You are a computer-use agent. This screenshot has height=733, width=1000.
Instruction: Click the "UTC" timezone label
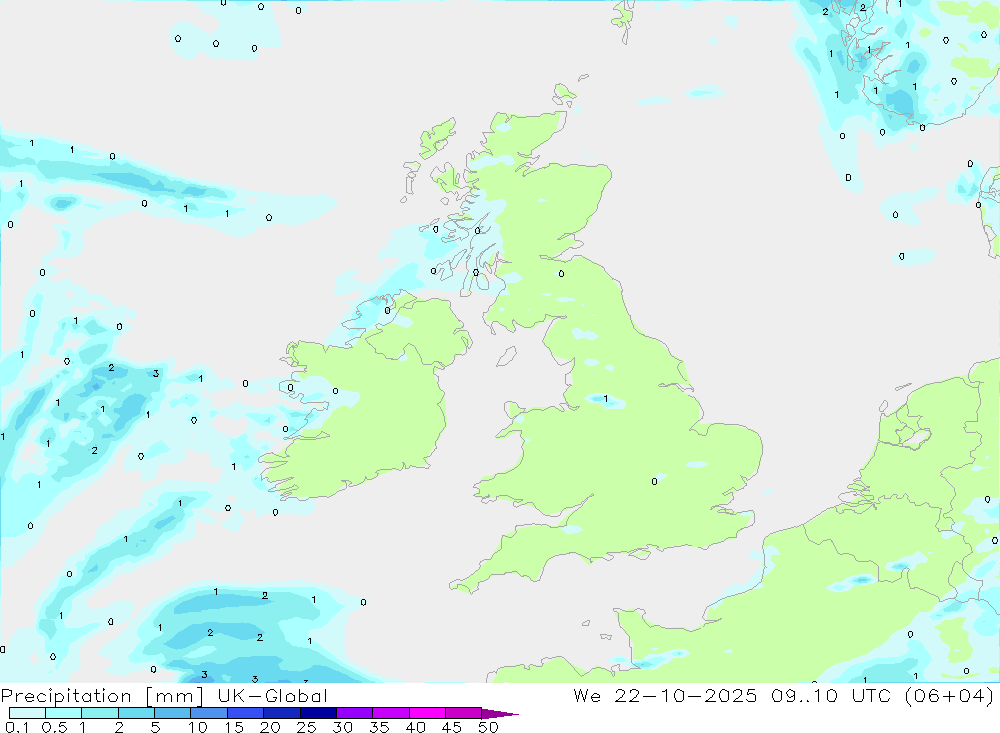click(871, 695)
